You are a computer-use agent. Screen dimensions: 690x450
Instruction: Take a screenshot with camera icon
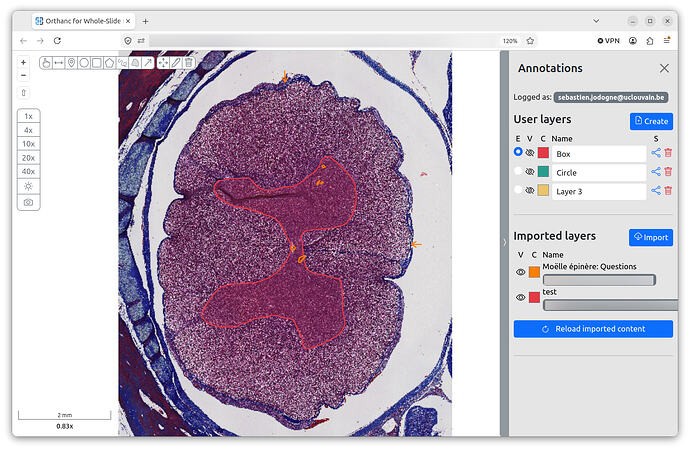click(x=28, y=202)
